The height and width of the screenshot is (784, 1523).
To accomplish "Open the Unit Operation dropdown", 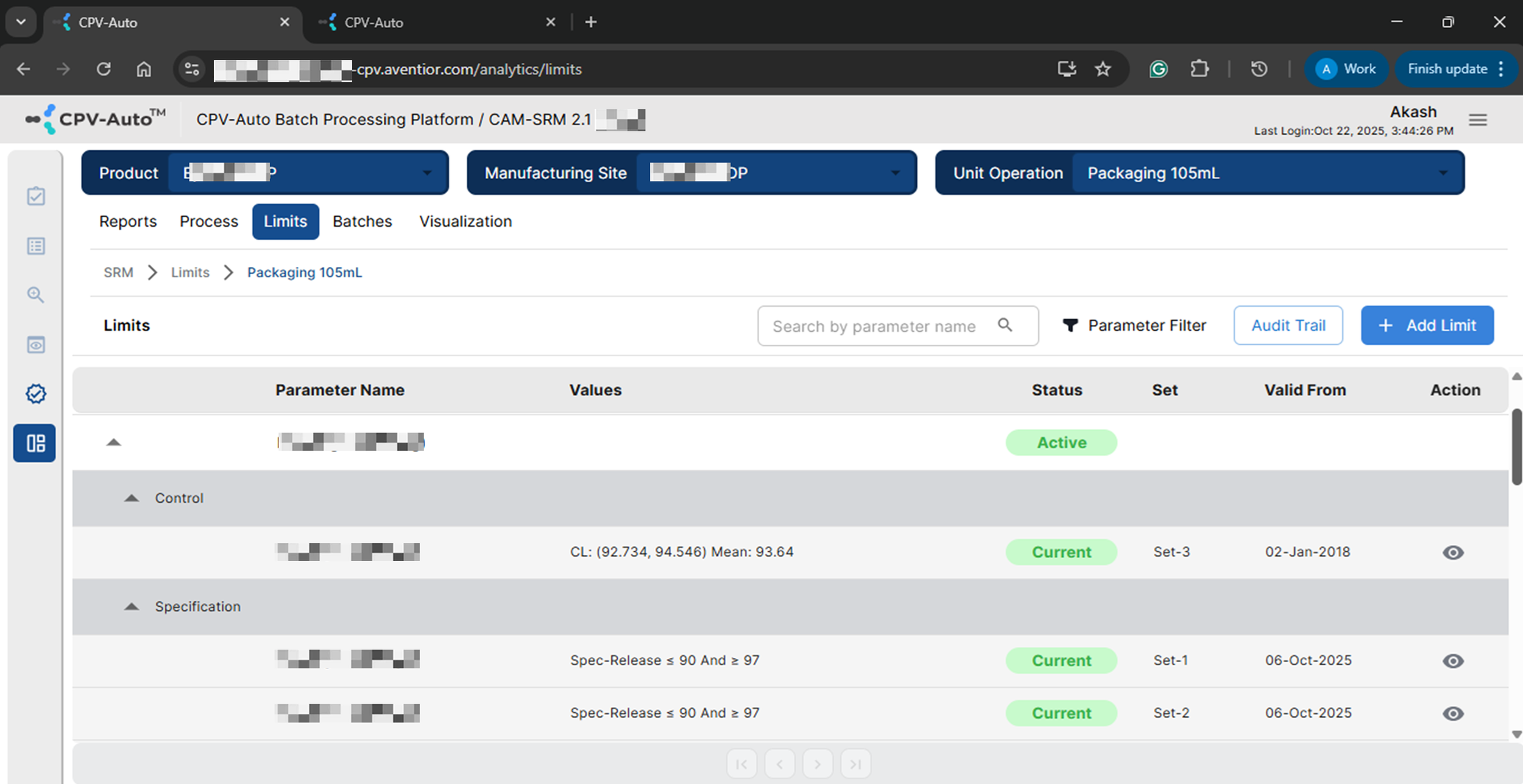I will pos(1443,172).
